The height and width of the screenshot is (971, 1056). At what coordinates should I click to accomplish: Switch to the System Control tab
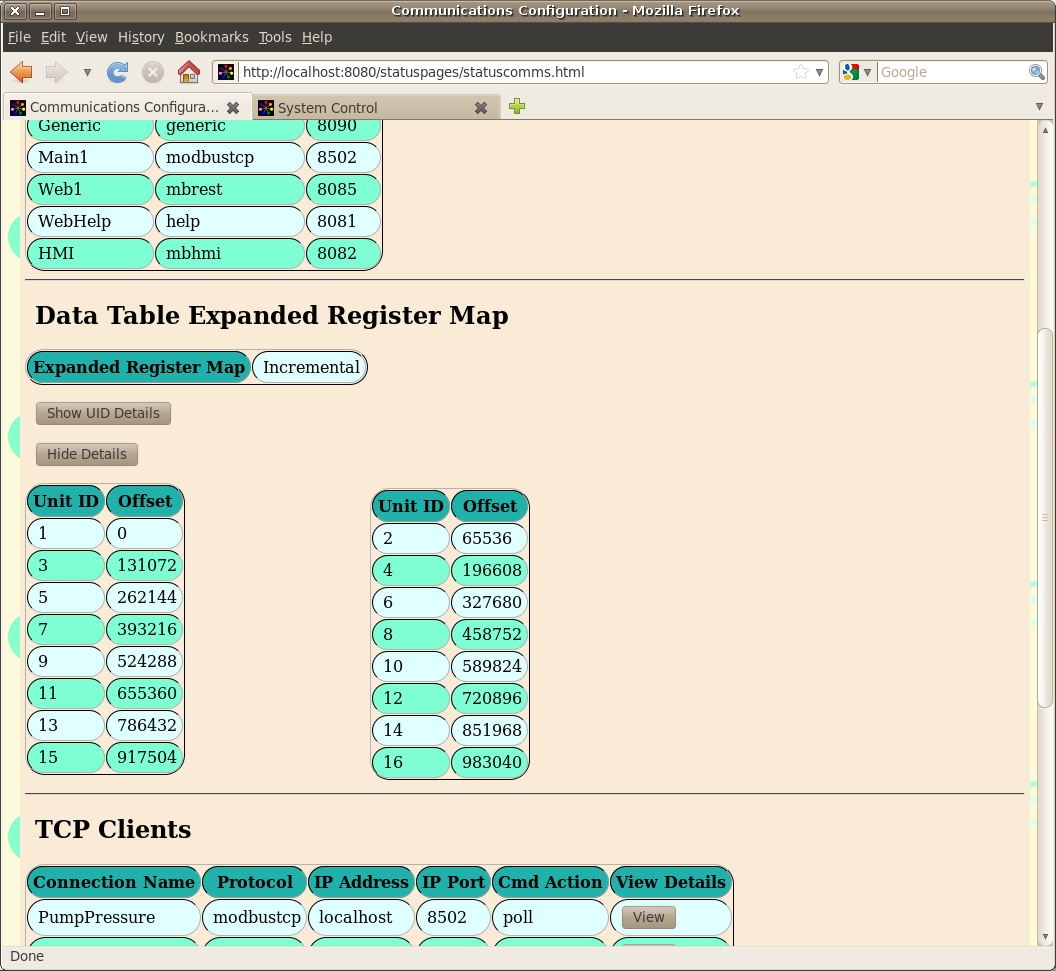(360, 108)
